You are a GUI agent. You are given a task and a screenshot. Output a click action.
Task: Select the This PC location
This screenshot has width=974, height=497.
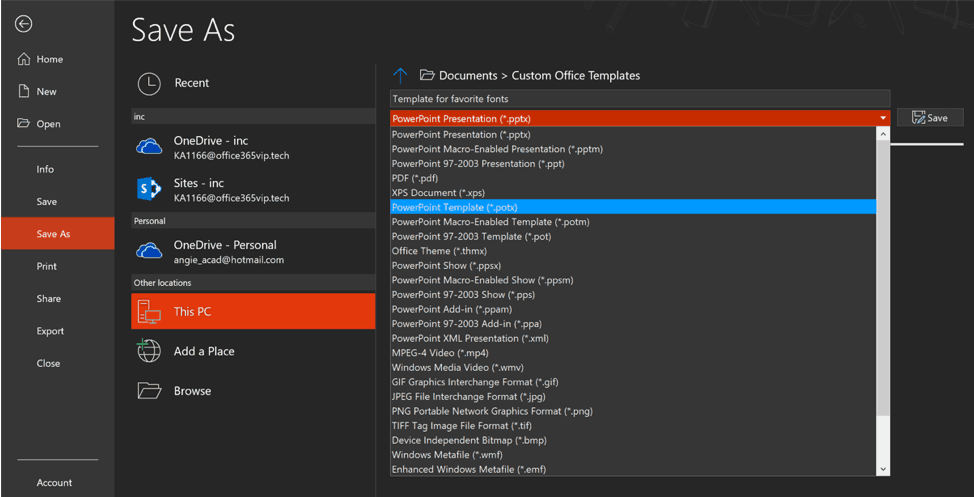[253, 311]
